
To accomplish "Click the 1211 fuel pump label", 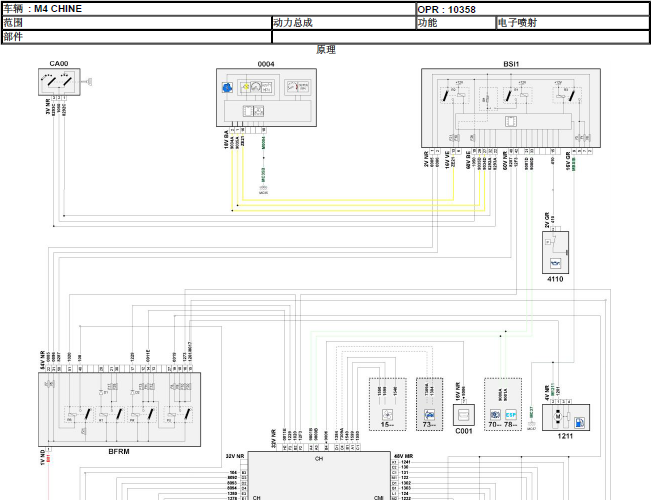I will (565, 436).
